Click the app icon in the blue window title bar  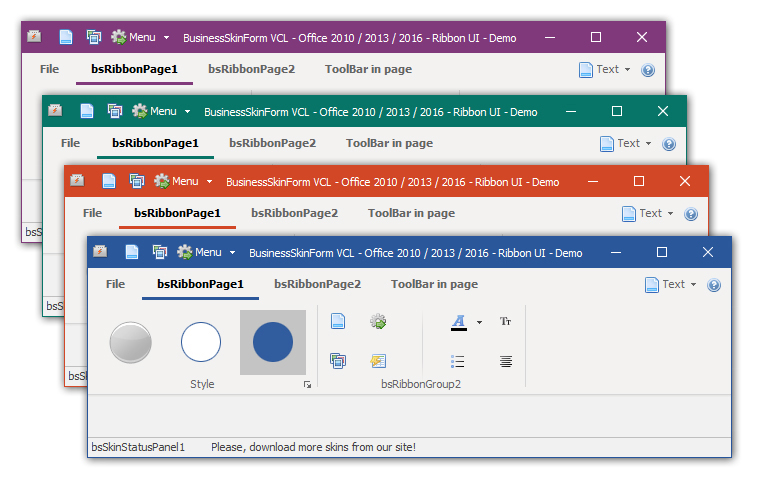pos(100,252)
